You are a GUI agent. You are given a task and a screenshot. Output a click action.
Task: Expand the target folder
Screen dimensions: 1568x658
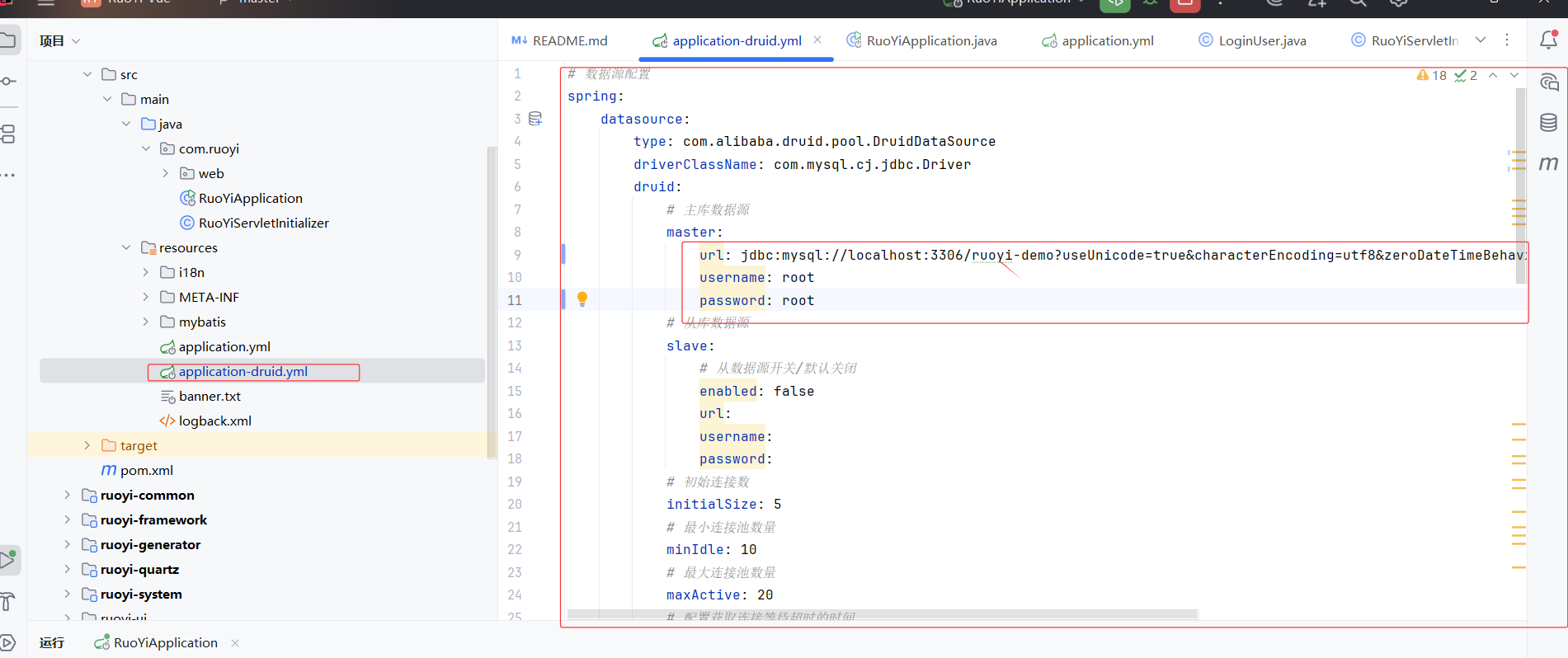[87, 445]
